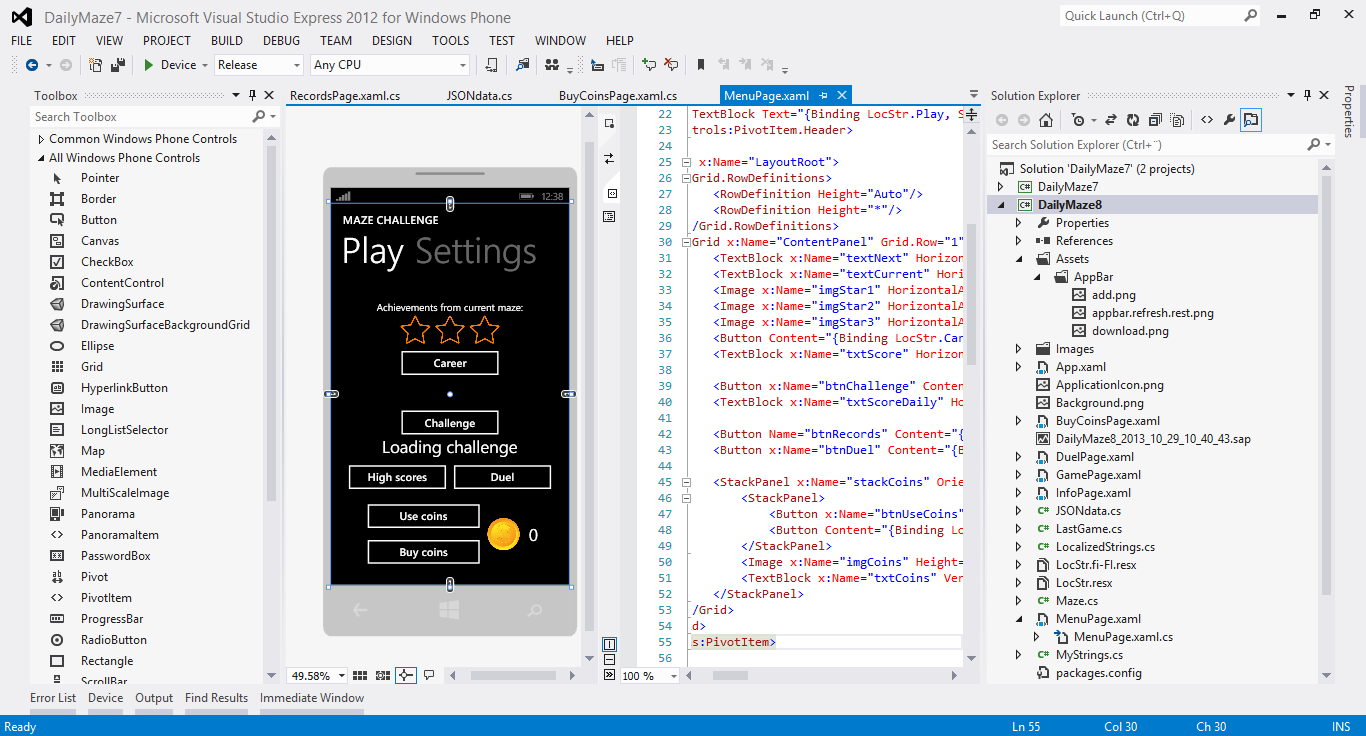The height and width of the screenshot is (736, 1366).
Task: Collapse All nodes in Solution Explorer
Action: click(1155, 120)
